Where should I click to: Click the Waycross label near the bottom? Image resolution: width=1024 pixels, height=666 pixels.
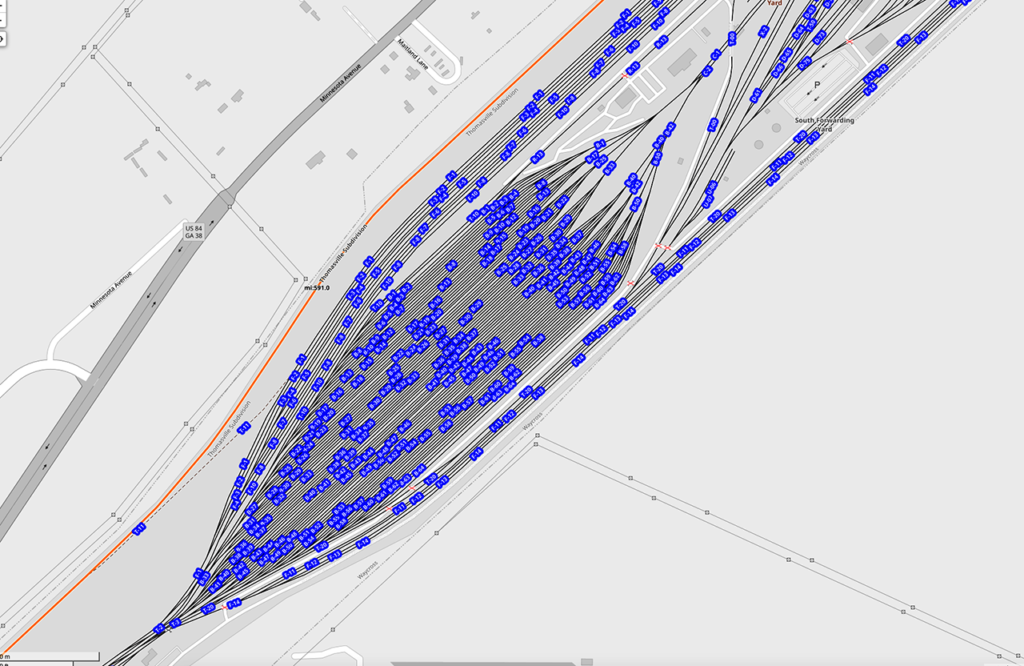368,570
